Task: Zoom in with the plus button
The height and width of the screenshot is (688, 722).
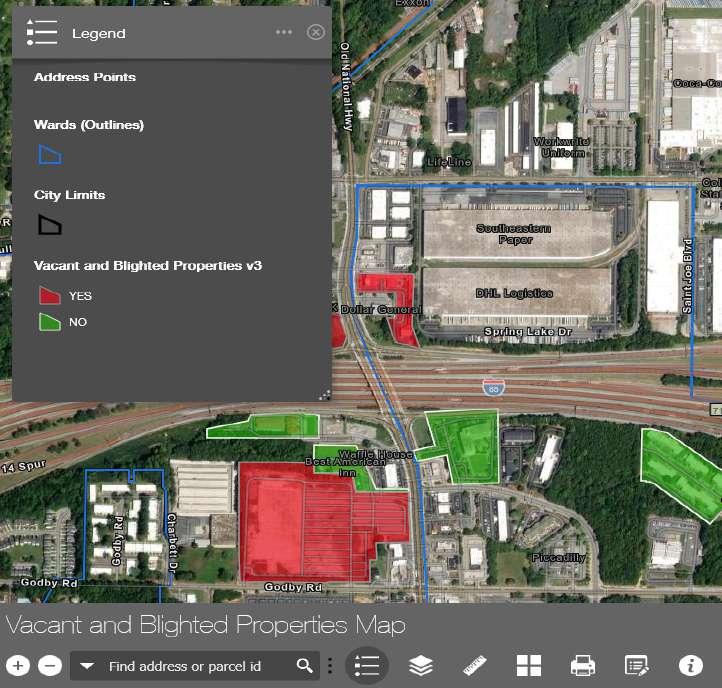Action: point(18,665)
